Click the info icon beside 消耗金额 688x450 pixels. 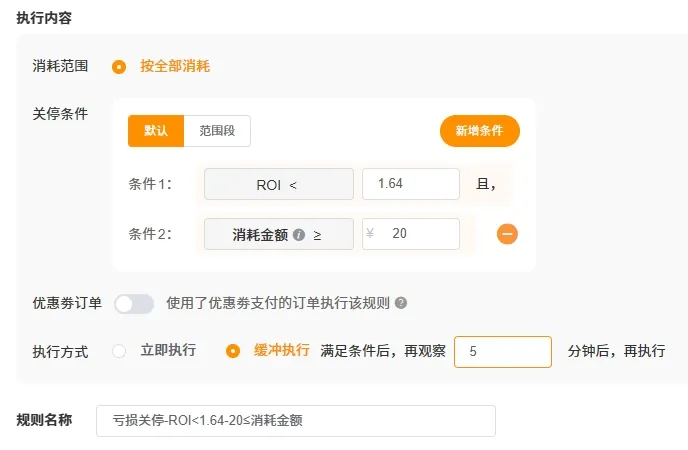click(299, 235)
